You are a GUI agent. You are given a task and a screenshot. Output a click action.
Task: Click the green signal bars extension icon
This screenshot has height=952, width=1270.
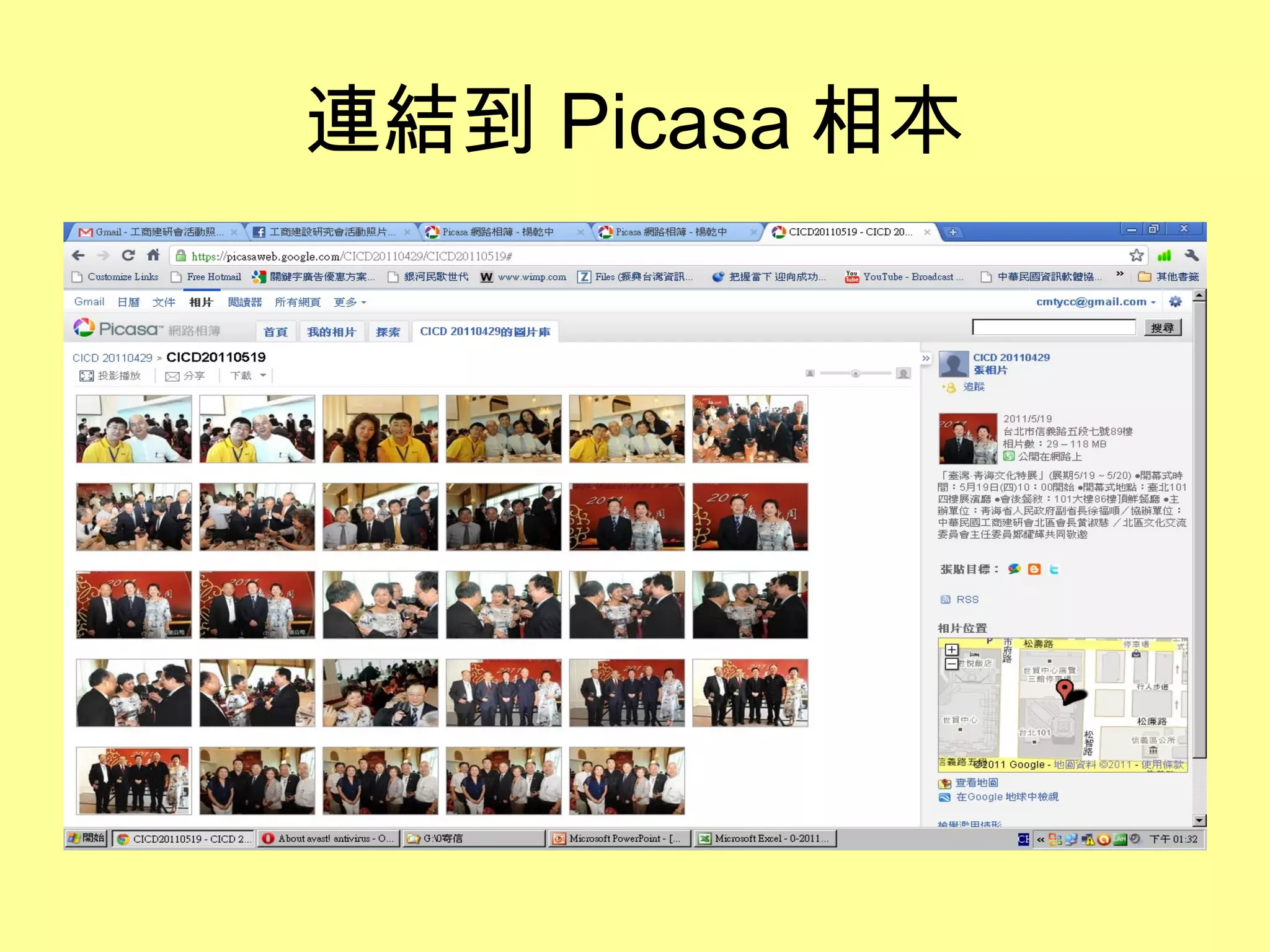point(1164,255)
